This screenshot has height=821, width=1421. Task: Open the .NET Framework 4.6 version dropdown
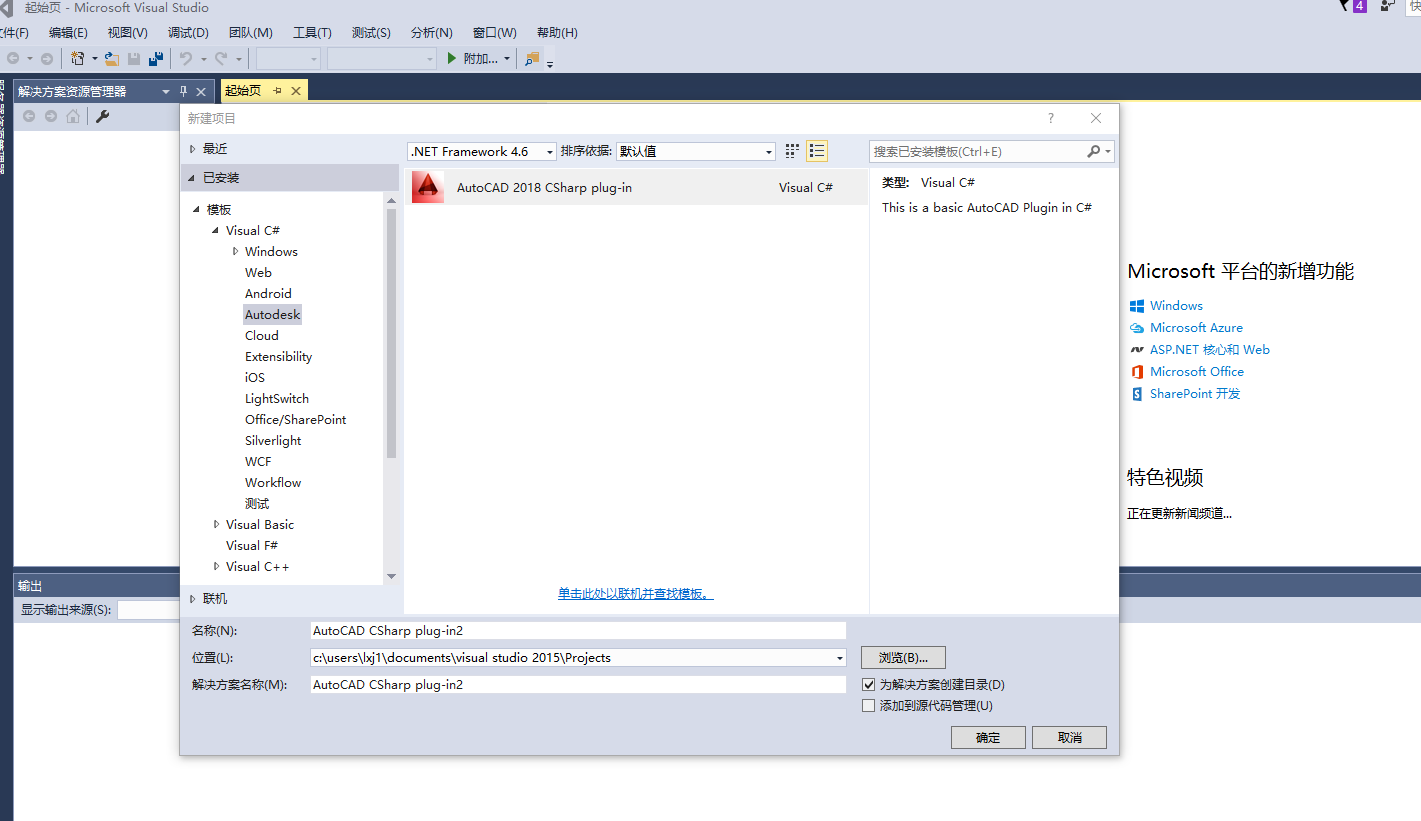(x=481, y=152)
